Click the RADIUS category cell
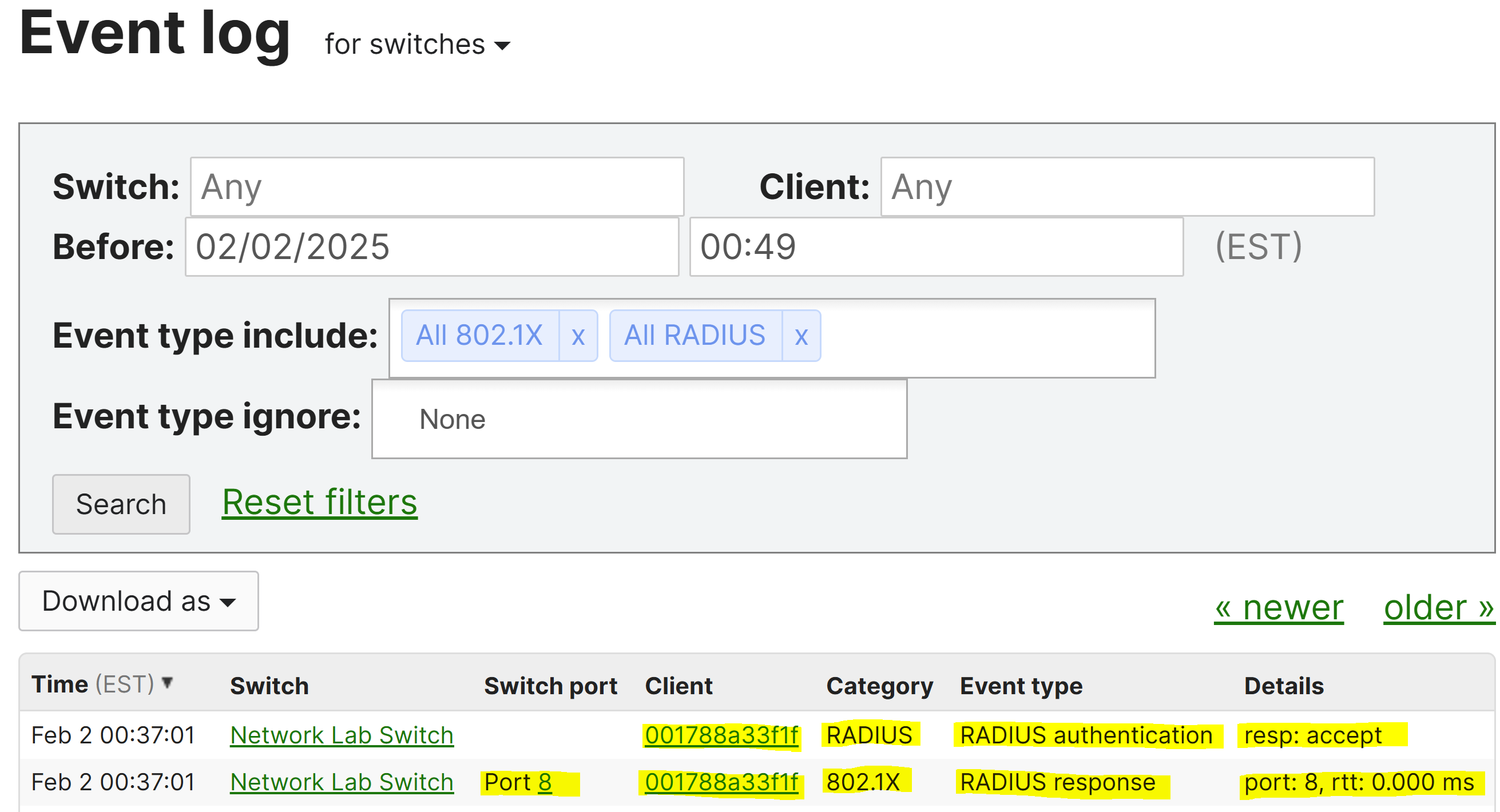 click(869, 735)
